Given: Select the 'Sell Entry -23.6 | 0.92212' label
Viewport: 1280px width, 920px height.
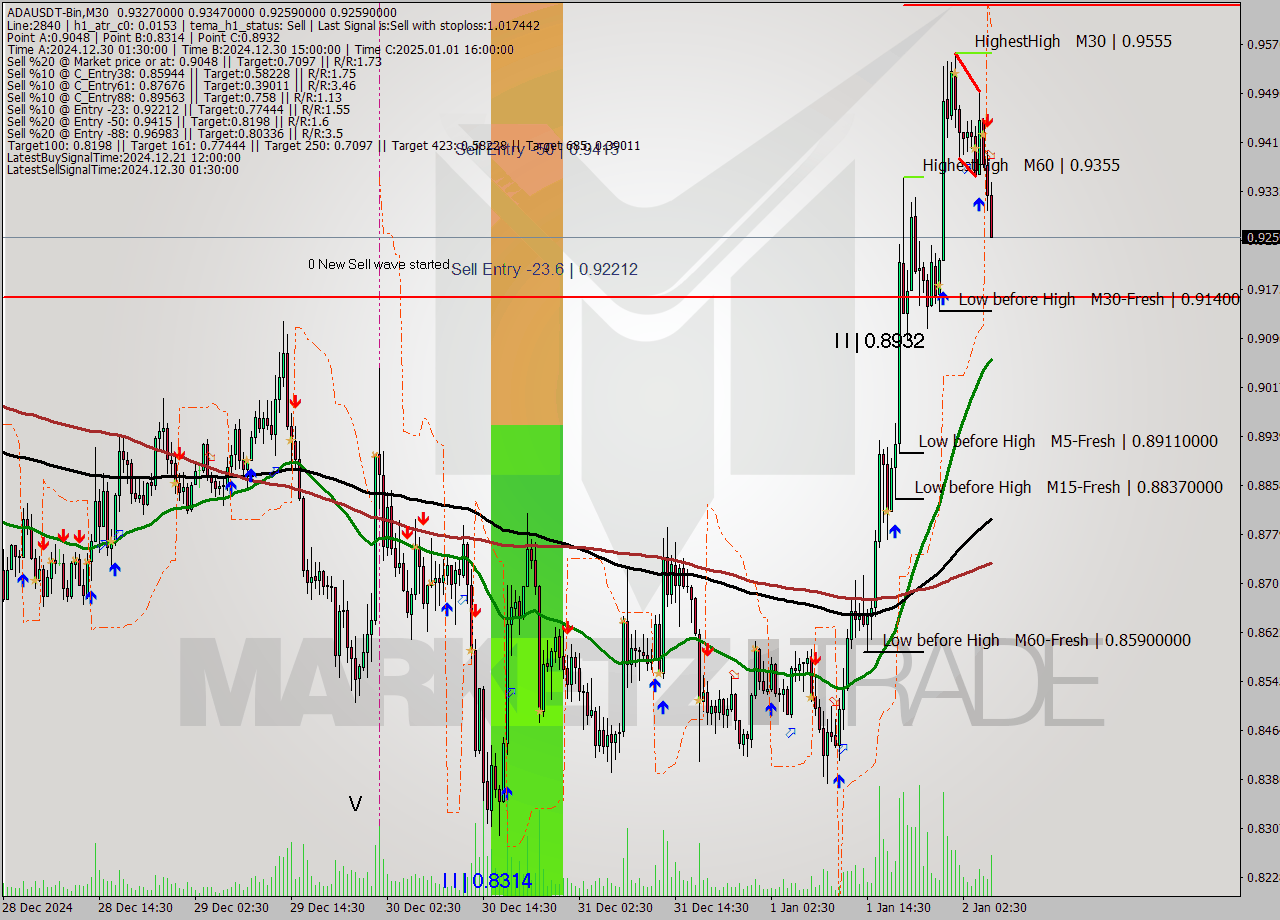Looking at the screenshot, I should click(x=544, y=269).
